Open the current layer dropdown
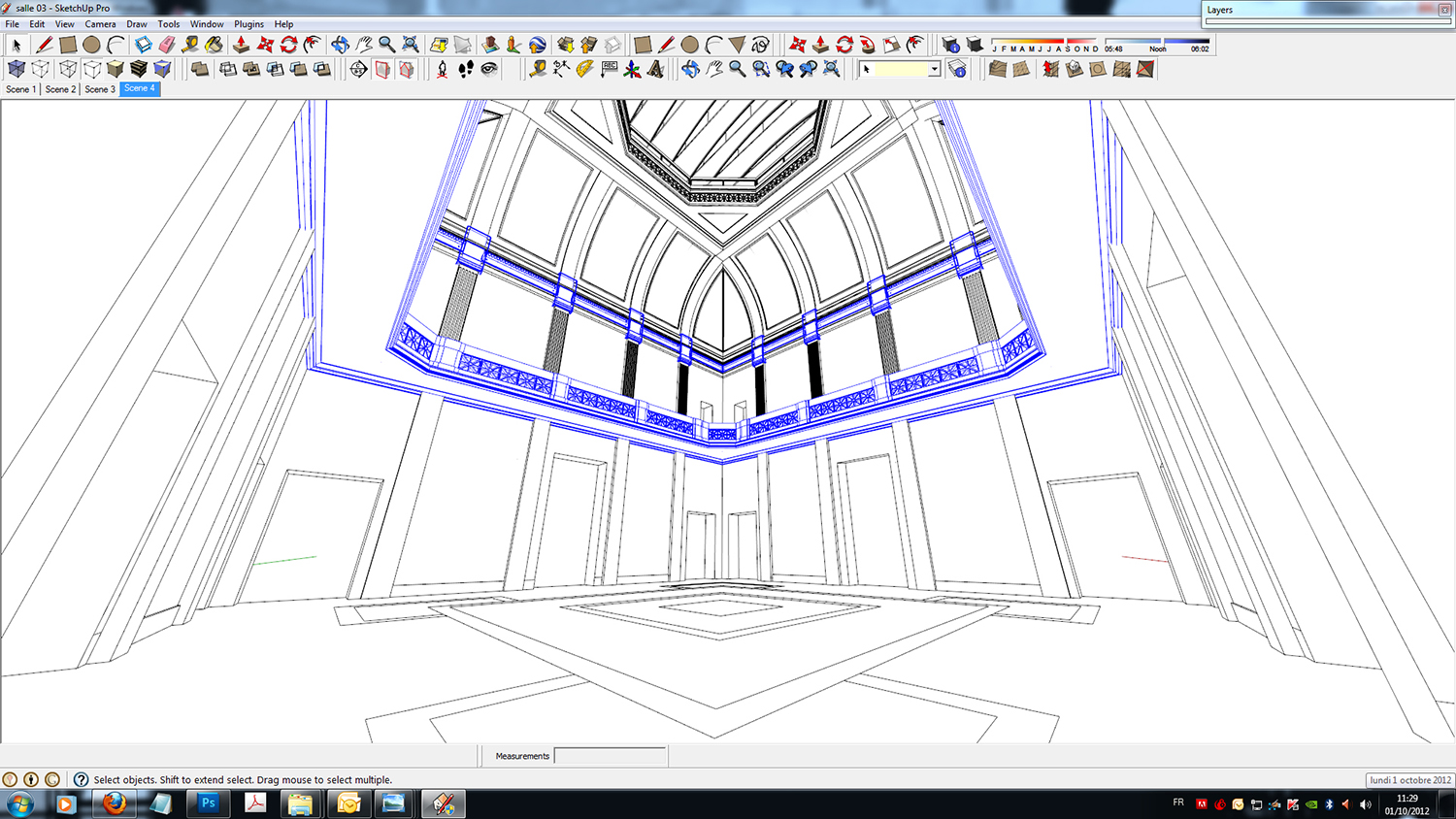 pyautogui.click(x=934, y=69)
